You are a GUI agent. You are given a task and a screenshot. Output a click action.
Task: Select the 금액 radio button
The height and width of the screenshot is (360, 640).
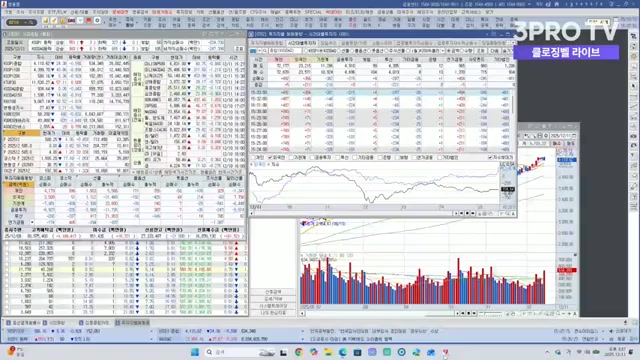449,51
